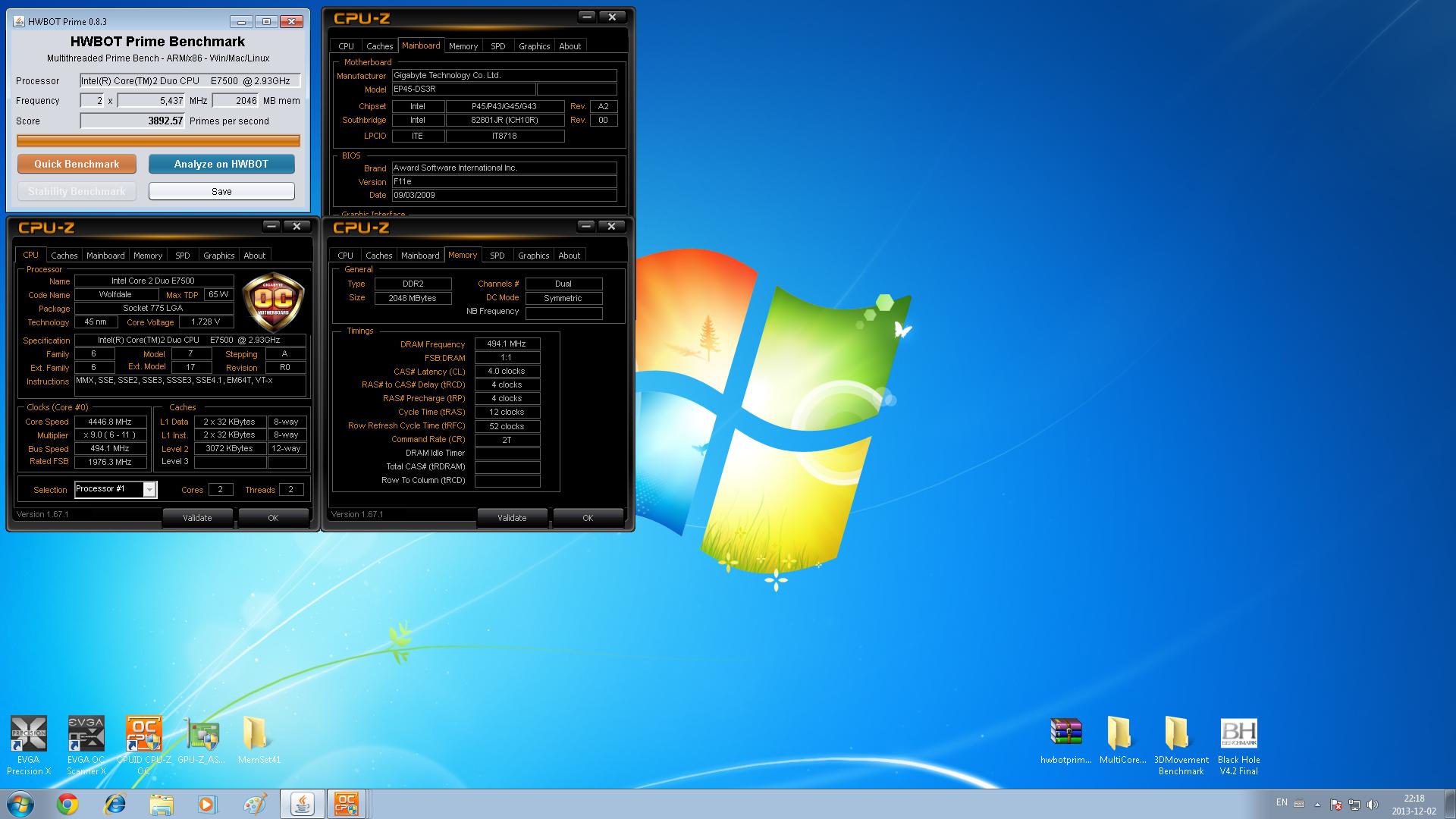Open About tab in the CPU window
Viewport: 1456px width, 819px height.
click(x=255, y=256)
